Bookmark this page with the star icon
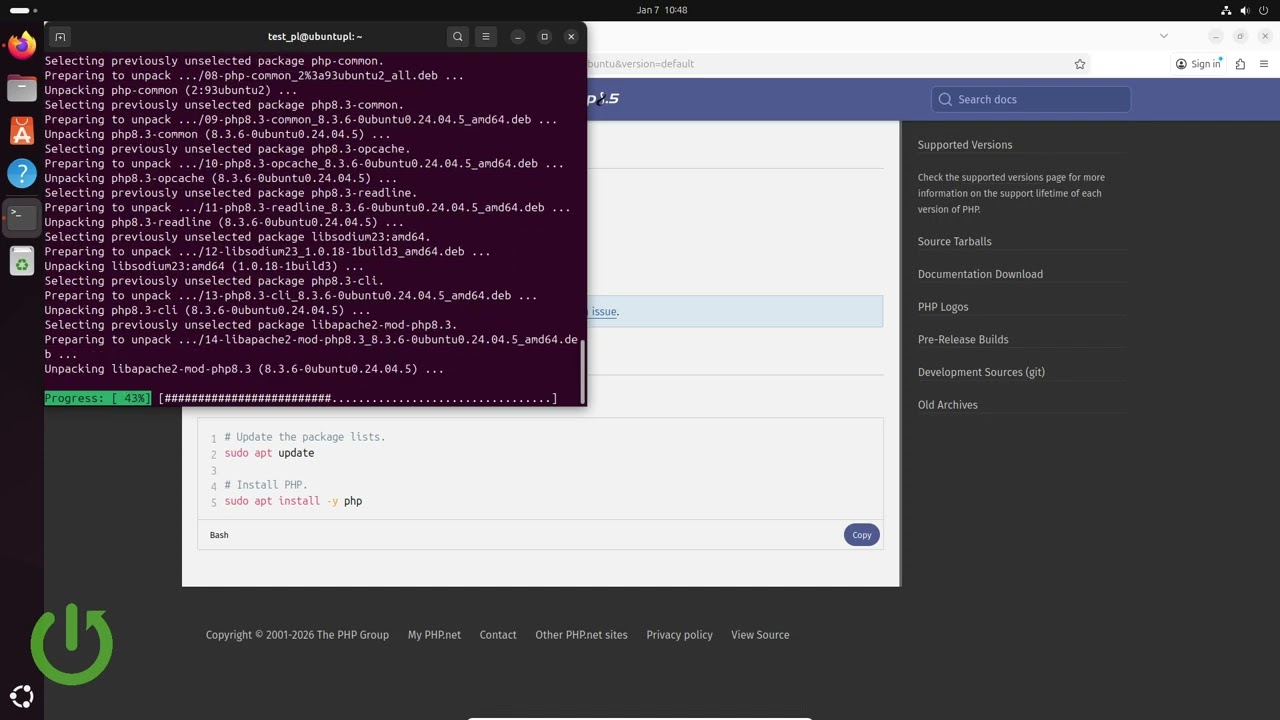Screen dimensions: 1280x720 [x=1080, y=64]
